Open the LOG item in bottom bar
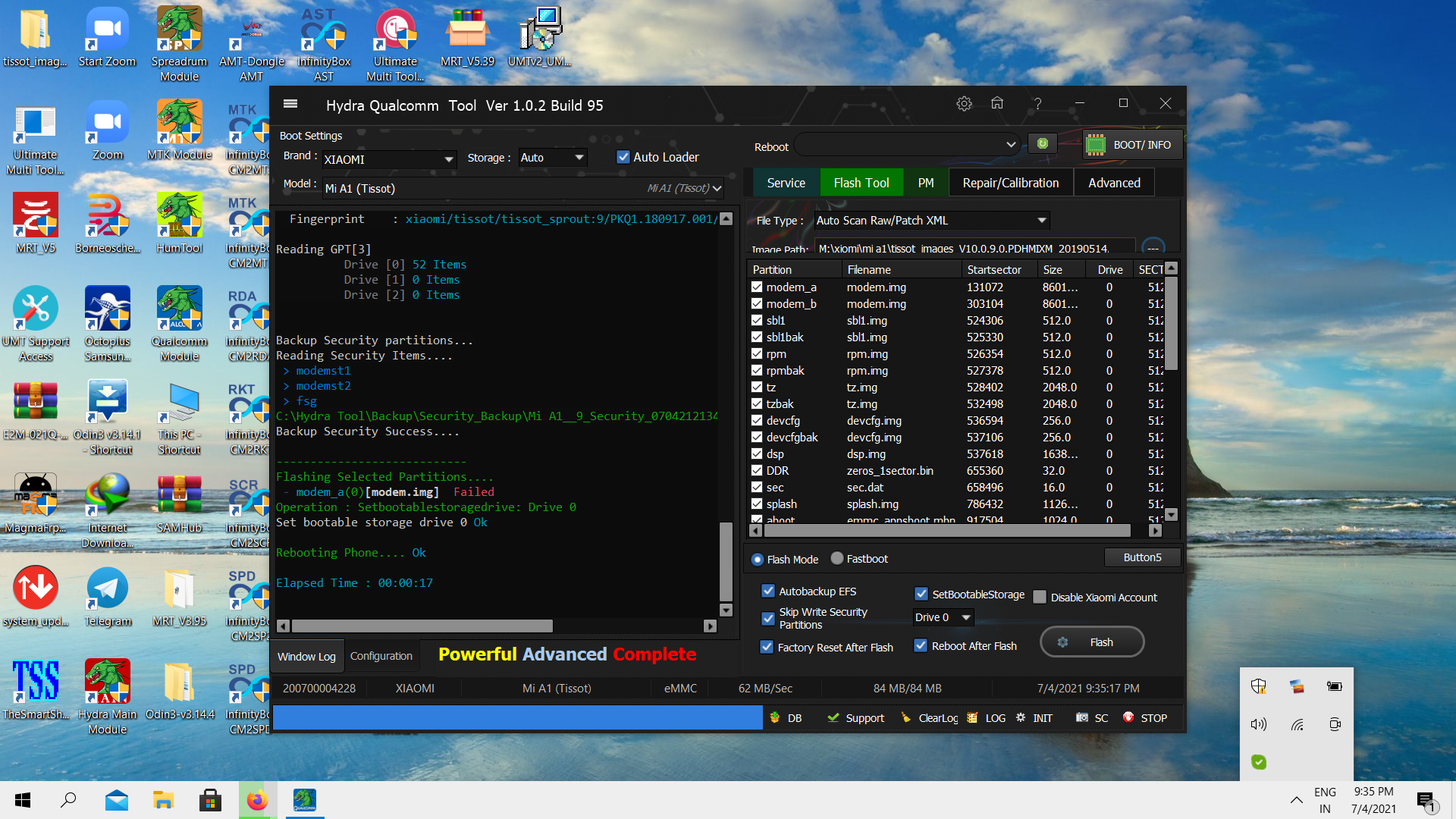Image resolution: width=1456 pixels, height=819 pixels. click(987, 717)
